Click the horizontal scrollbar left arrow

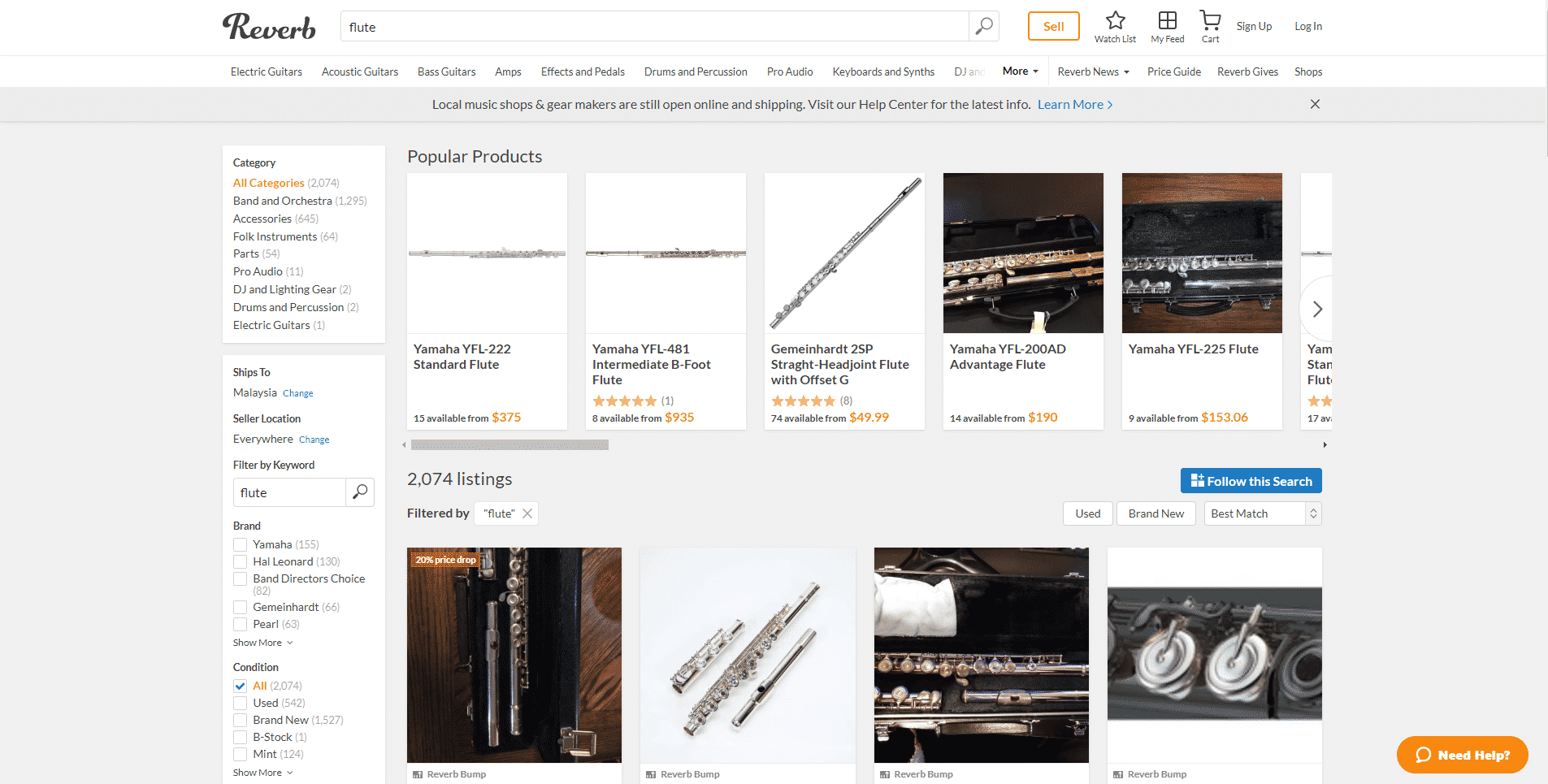click(404, 444)
